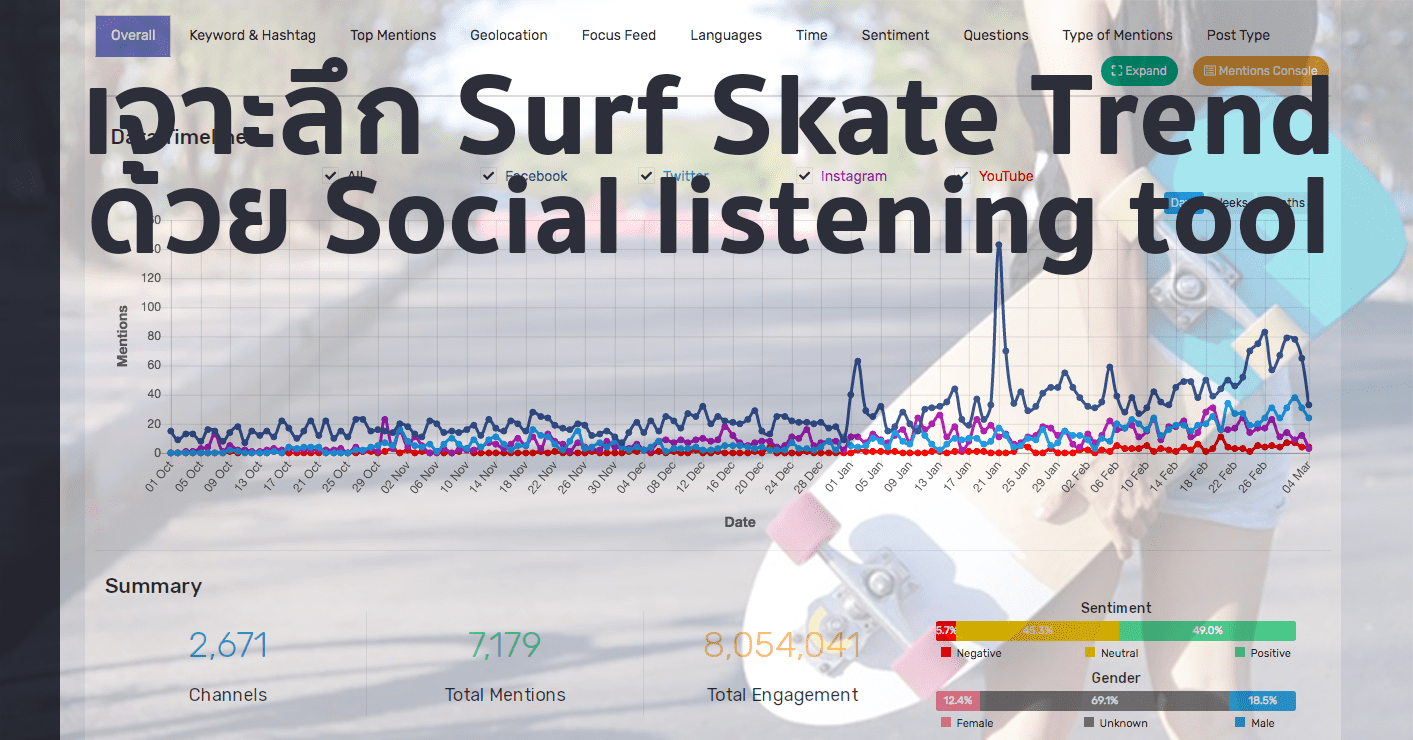1413x740 pixels.
Task: Uncheck the Facebook series checkbox
Action: 489,176
